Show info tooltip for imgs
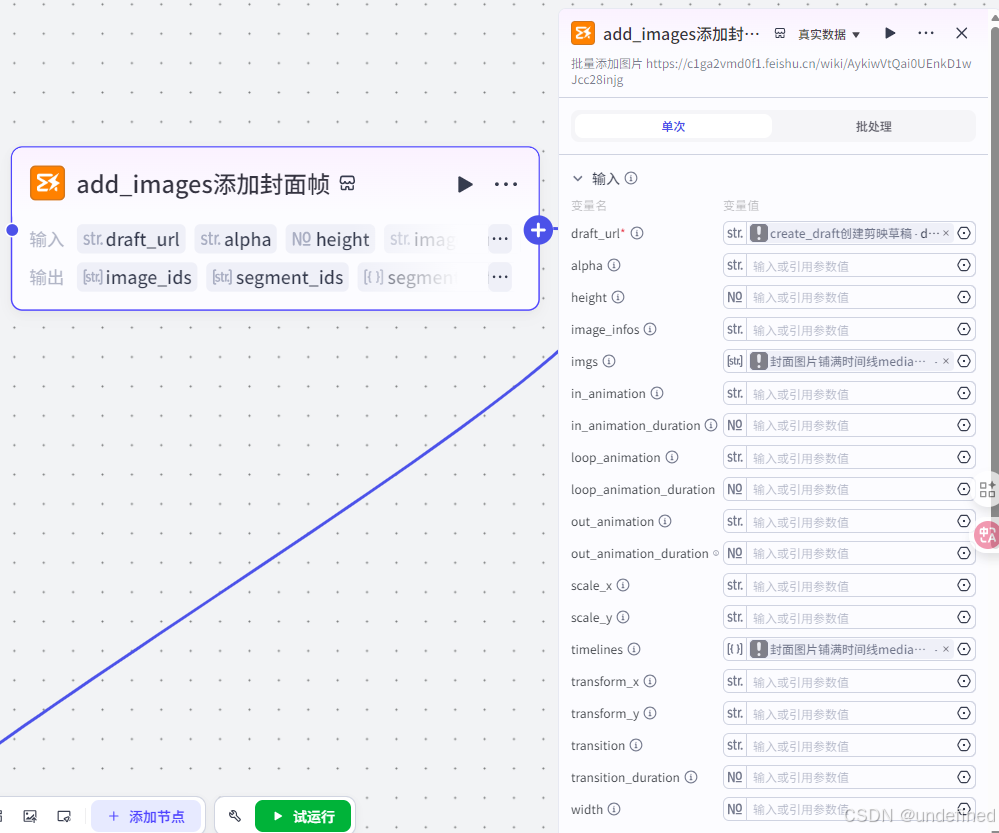 (609, 361)
